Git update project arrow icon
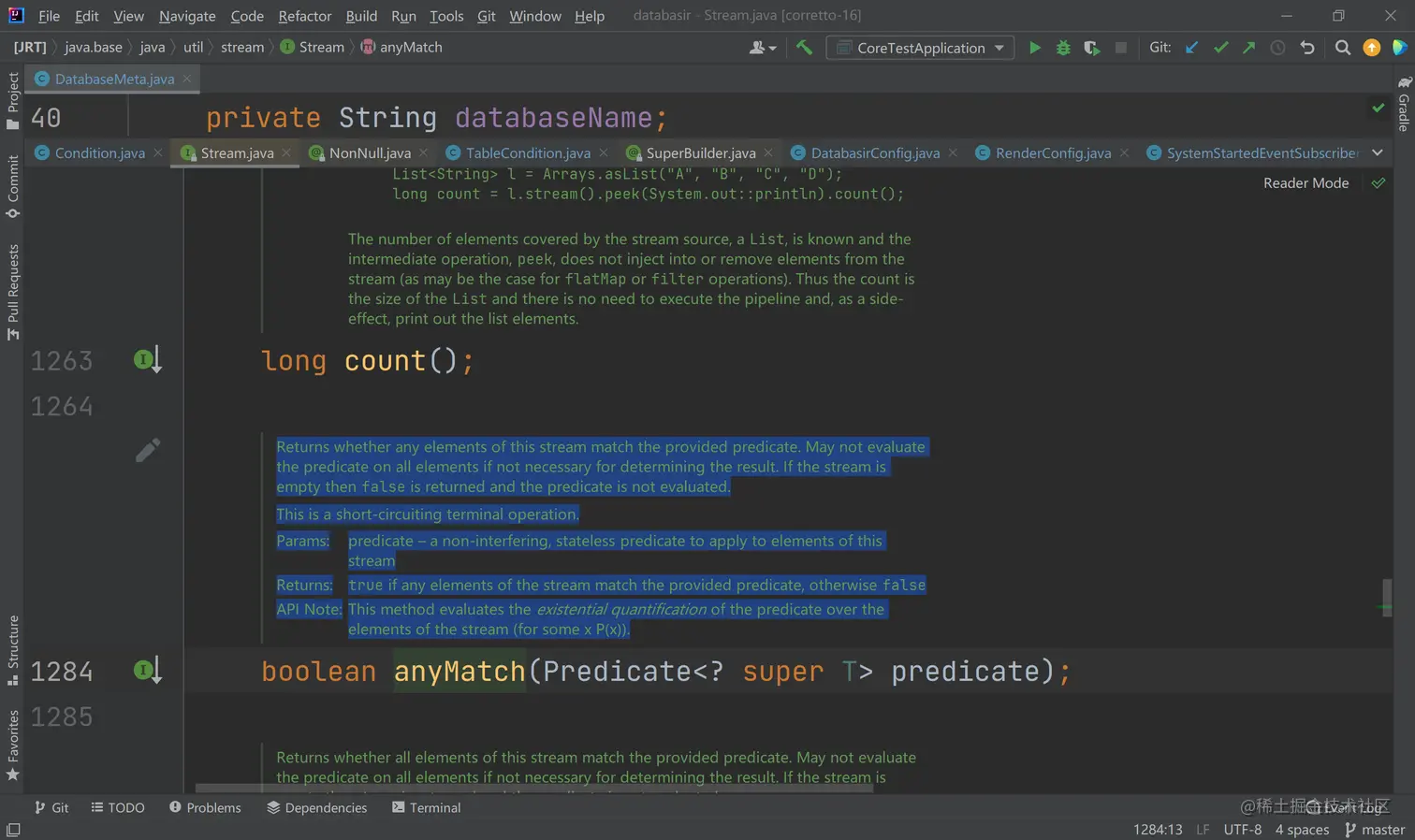The width and height of the screenshot is (1415, 840). pos(1191,48)
